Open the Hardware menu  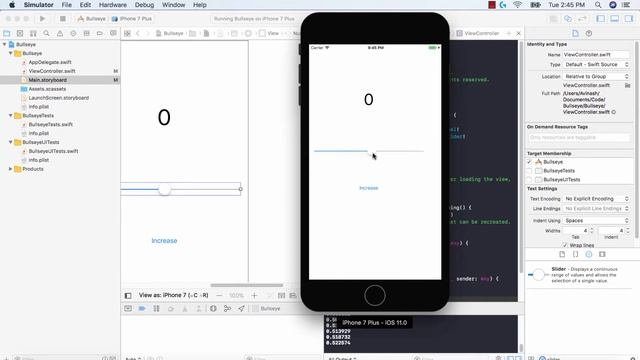(113, 5)
